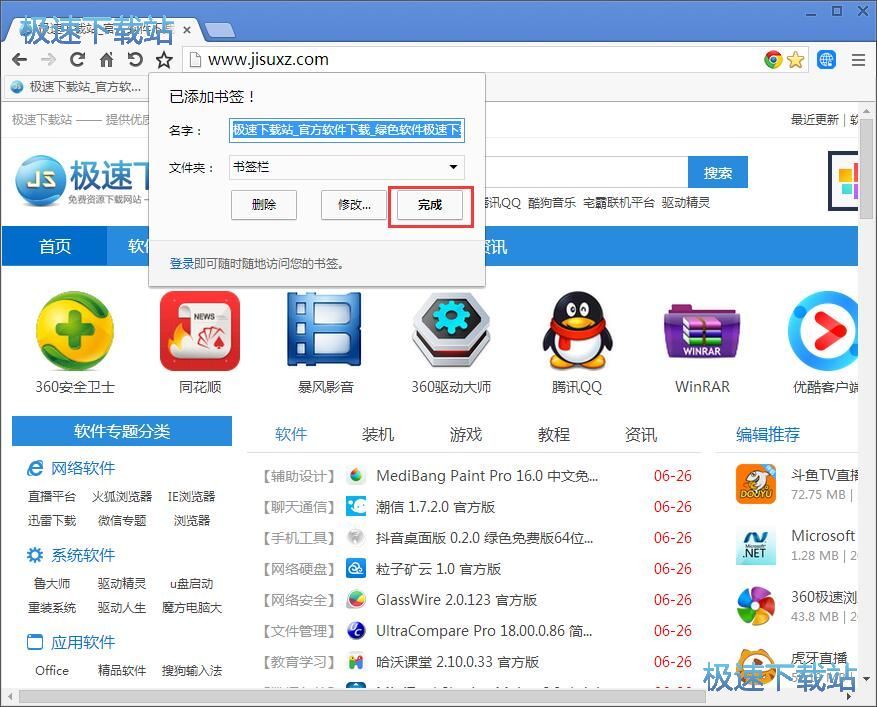The image size is (877, 707).
Task: Open the 360安全卫士 icon
Action: point(75,331)
